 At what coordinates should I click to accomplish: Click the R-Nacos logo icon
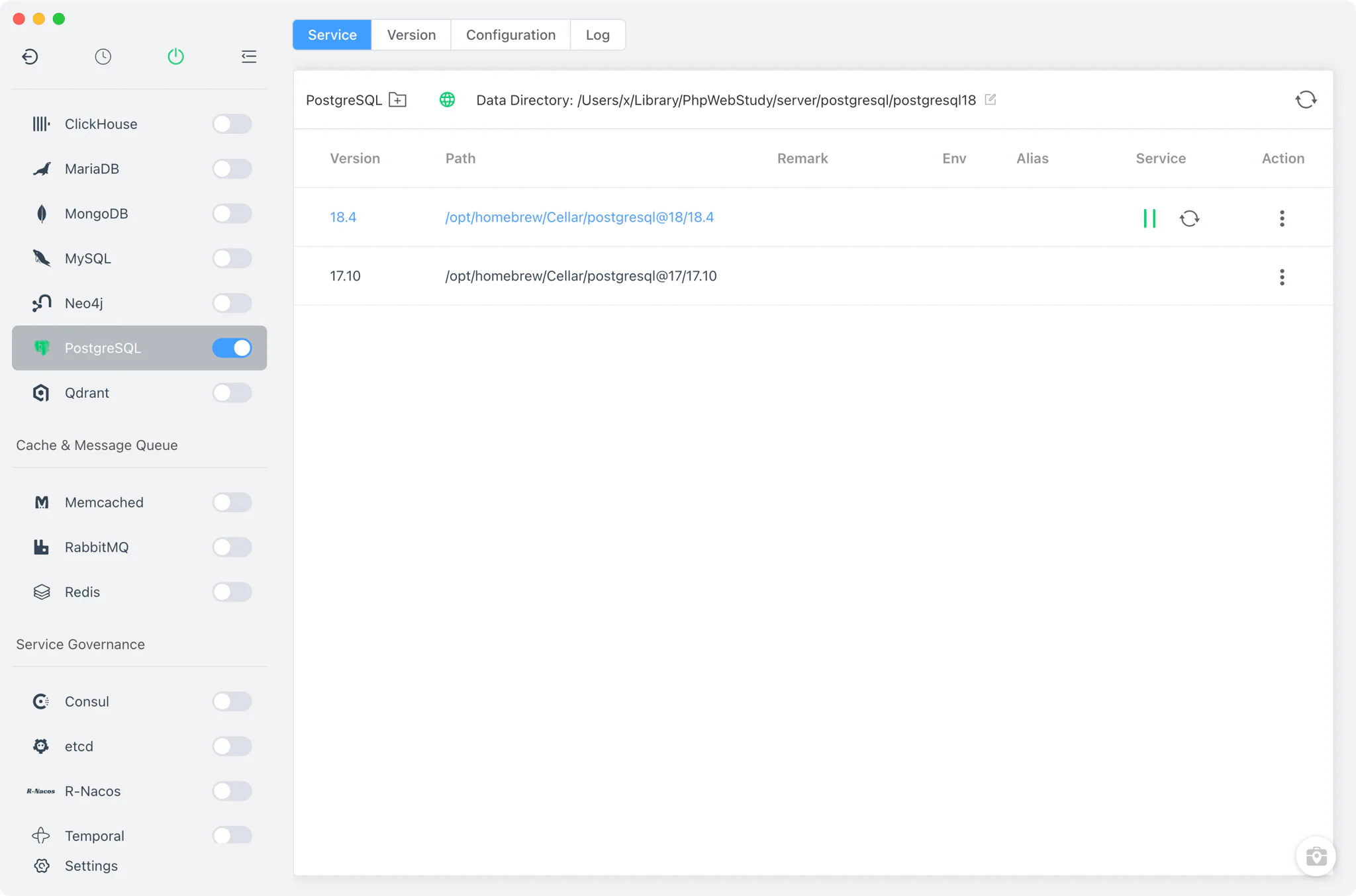[x=41, y=791]
